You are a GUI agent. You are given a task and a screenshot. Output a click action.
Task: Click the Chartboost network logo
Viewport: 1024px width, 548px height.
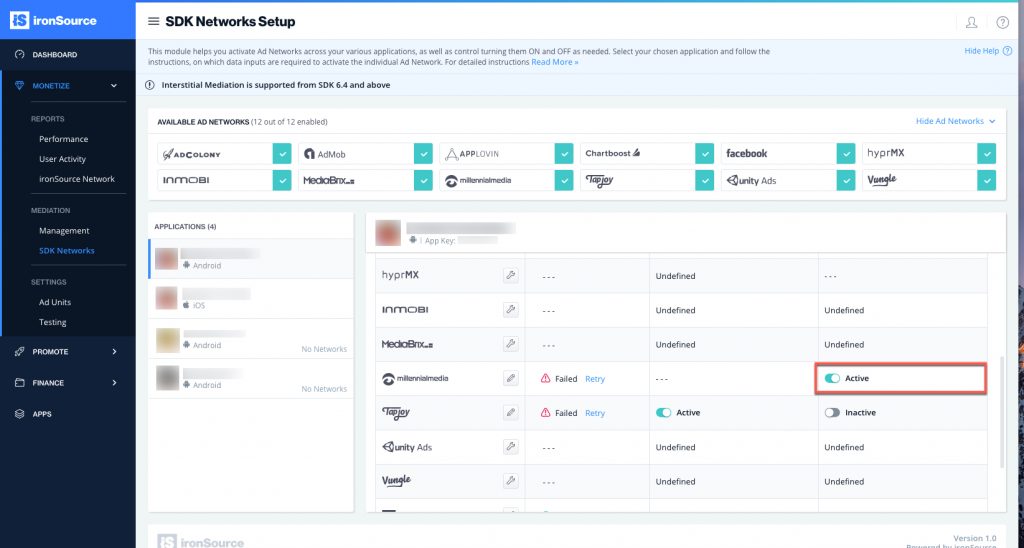pyautogui.click(x=613, y=153)
